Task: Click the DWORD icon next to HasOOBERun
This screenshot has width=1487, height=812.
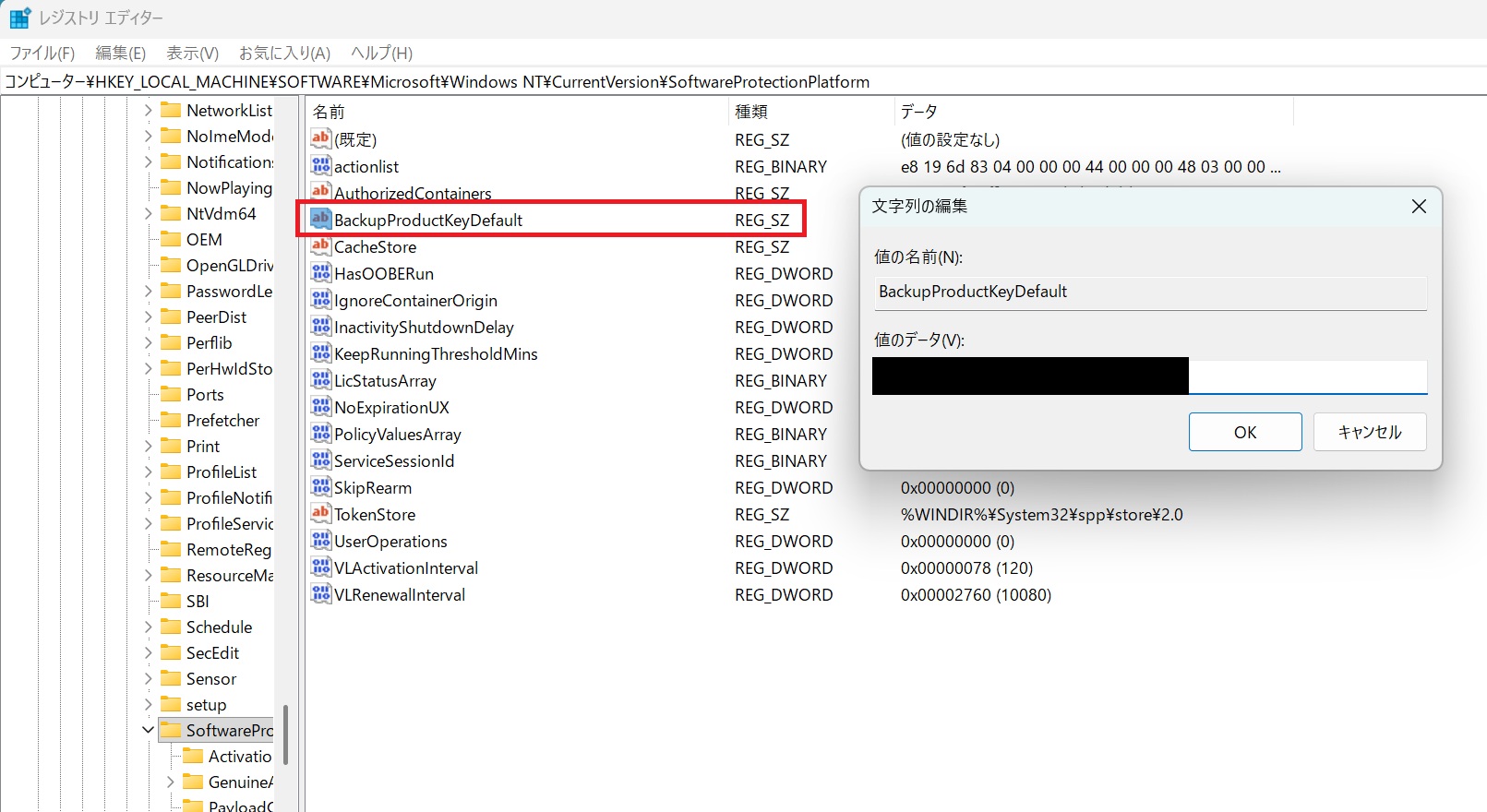Action: (x=320, y=273)
